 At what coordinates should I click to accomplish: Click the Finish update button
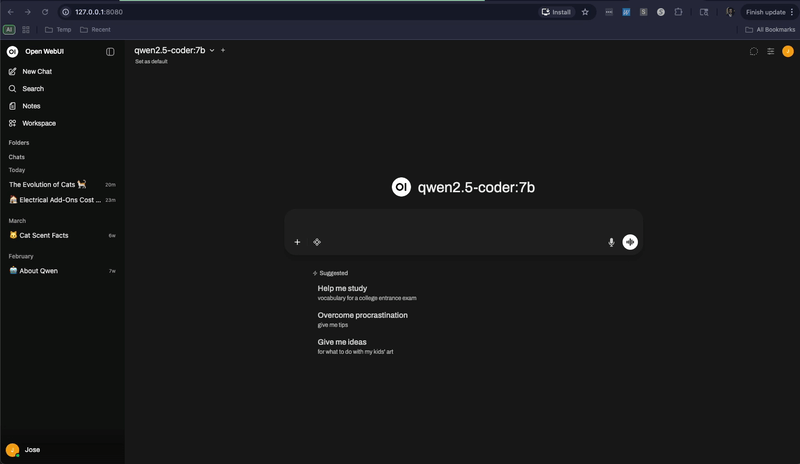(x=769, y=12)
